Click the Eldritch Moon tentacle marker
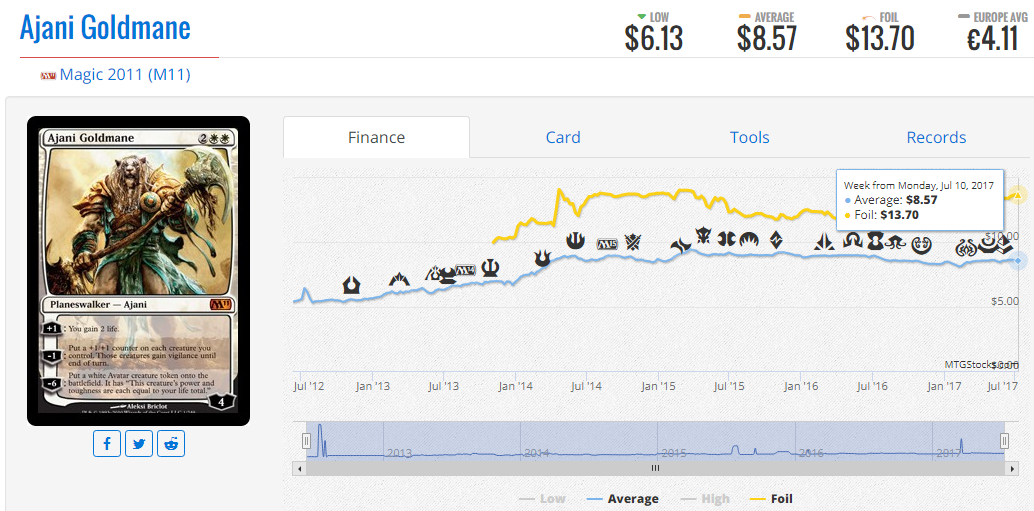Viewport: 1034px width, 511px height. [896, 242]
